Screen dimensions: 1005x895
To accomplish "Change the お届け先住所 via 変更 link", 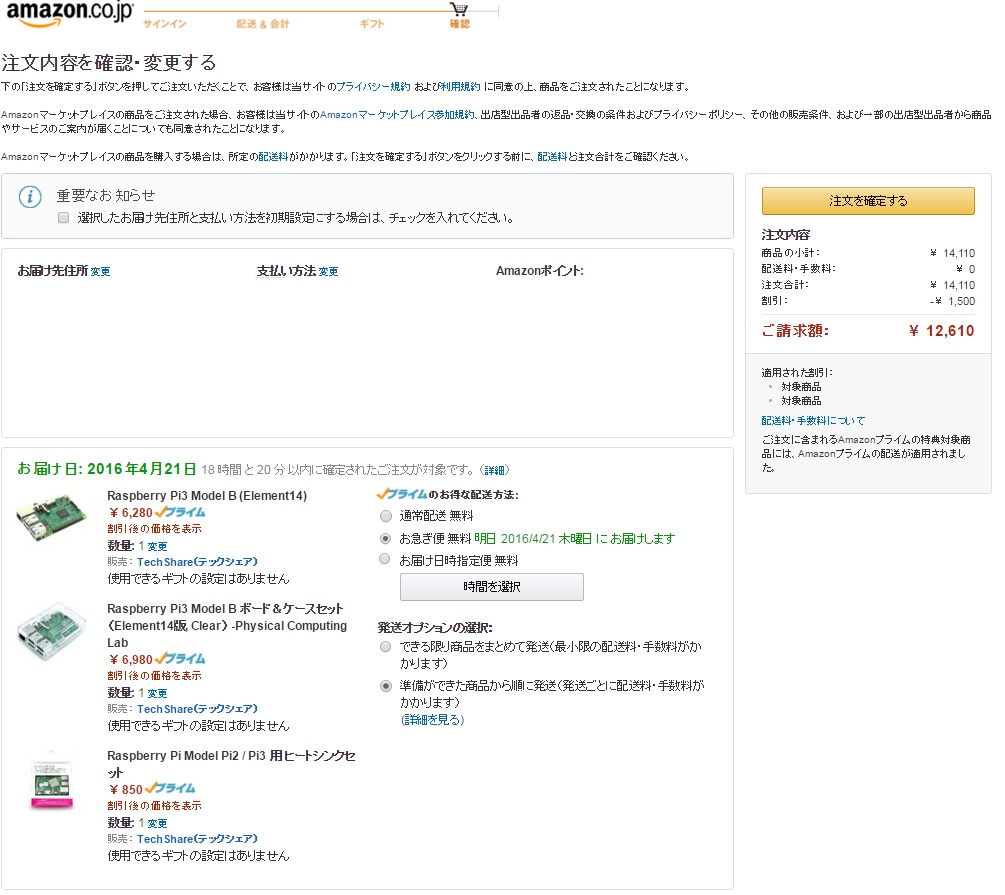I will (100, 271).
